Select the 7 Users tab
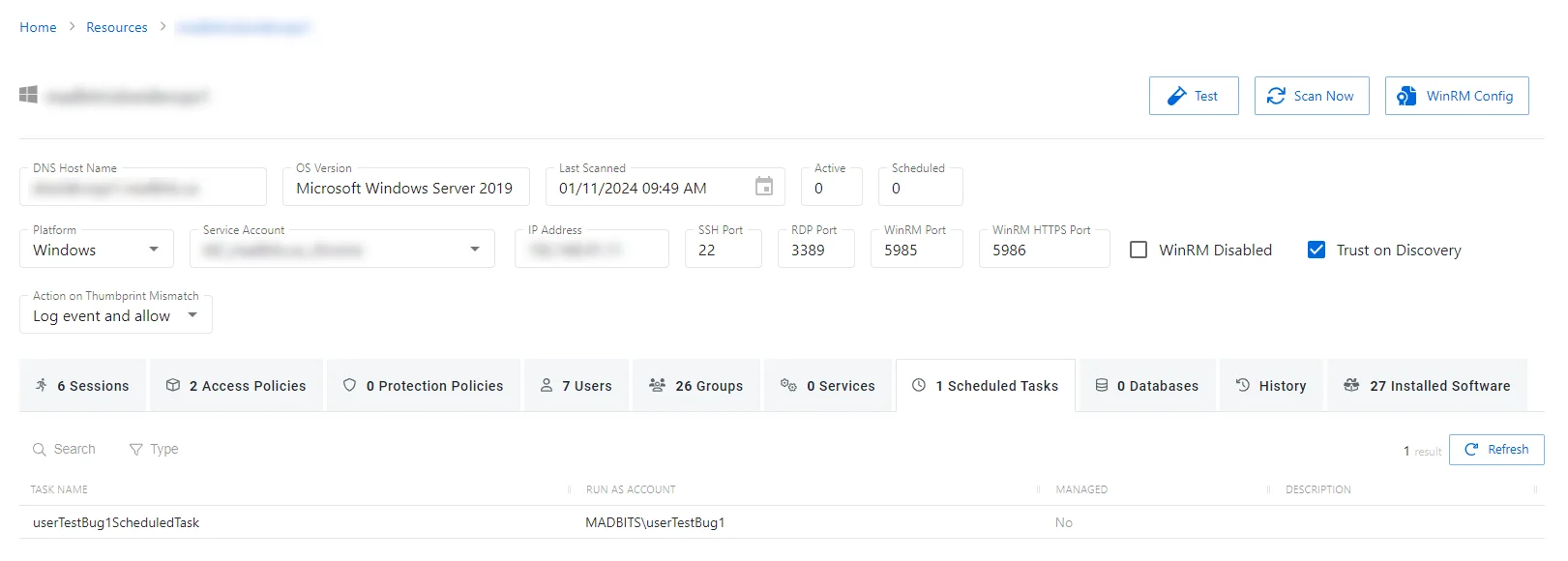Screen dimensions: 1568x561 pos(577,385)
